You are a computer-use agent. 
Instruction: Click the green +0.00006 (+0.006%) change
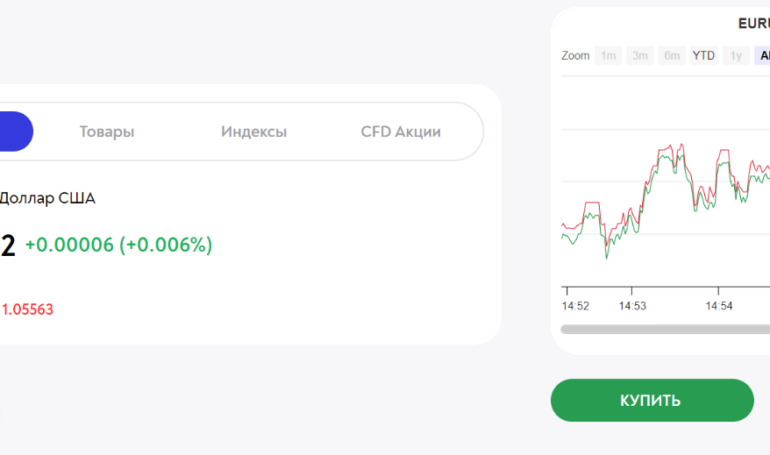point(119,245)
